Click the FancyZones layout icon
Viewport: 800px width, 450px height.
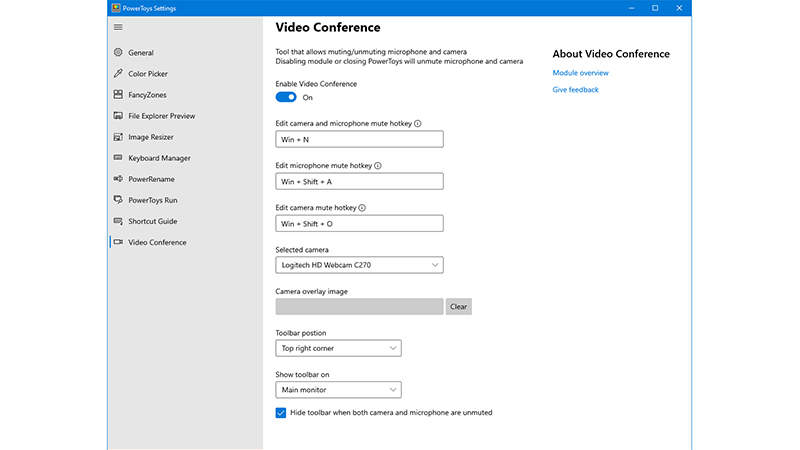118,94
